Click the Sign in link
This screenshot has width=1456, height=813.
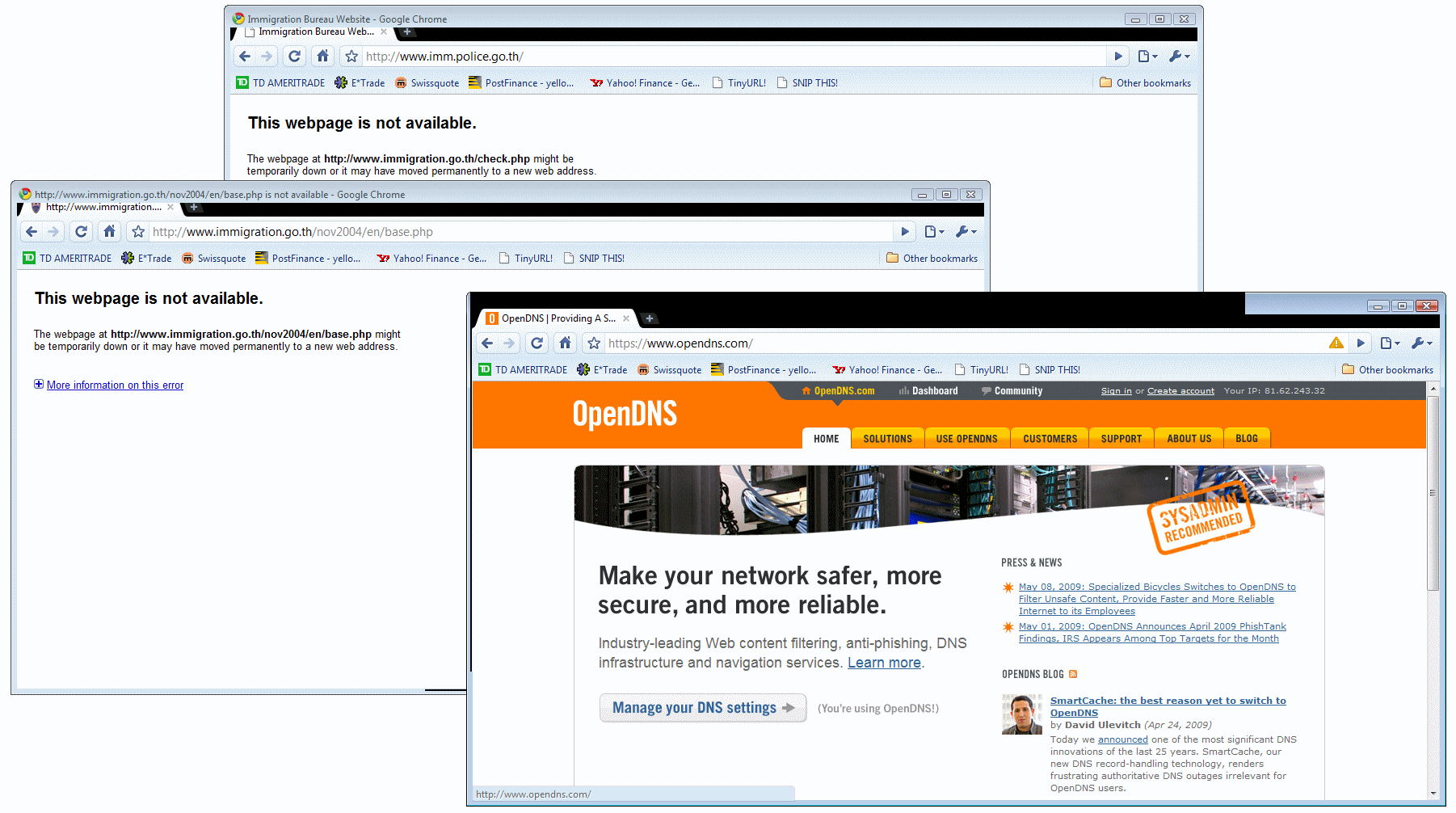1116,391
